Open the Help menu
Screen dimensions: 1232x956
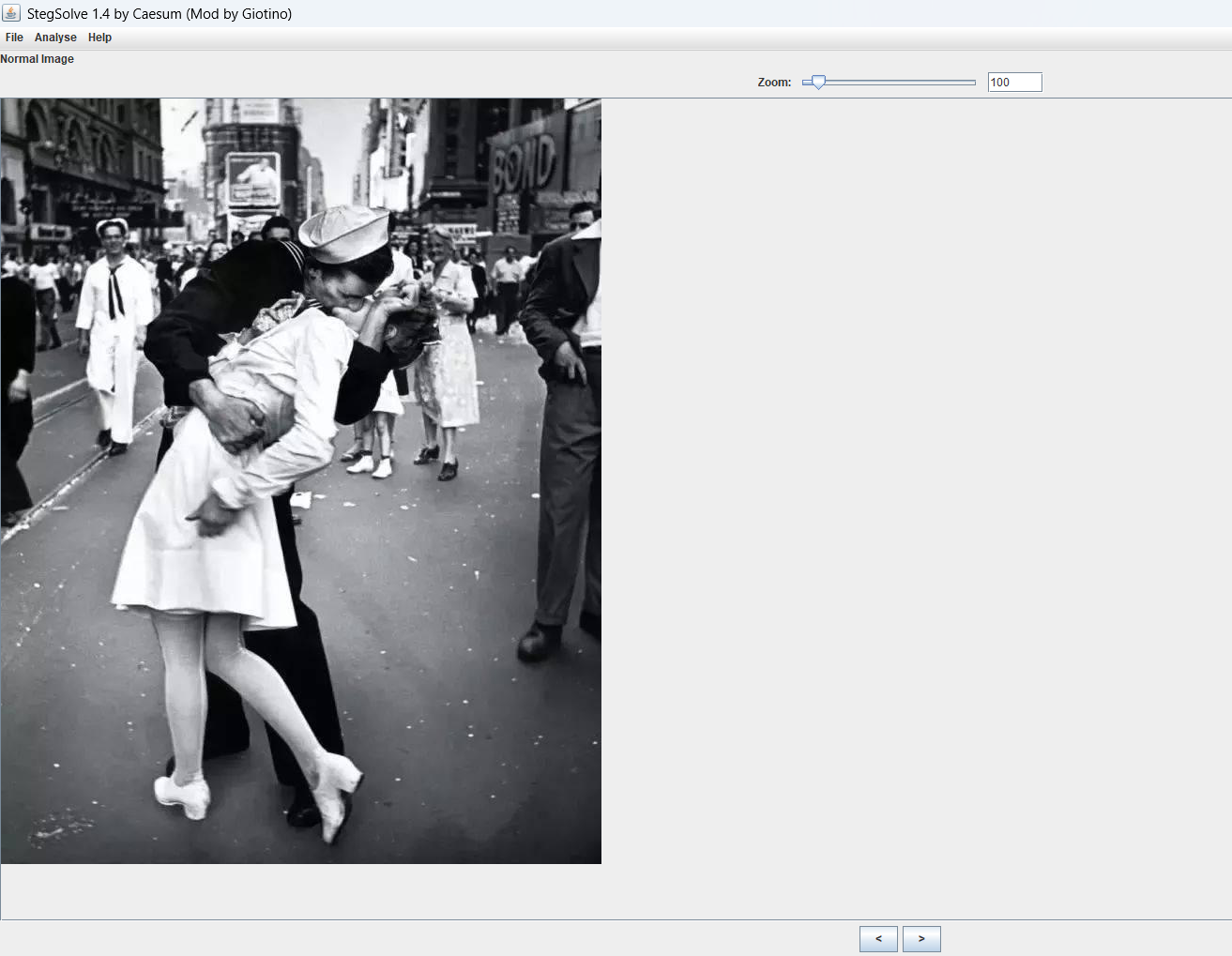[99, 38]
